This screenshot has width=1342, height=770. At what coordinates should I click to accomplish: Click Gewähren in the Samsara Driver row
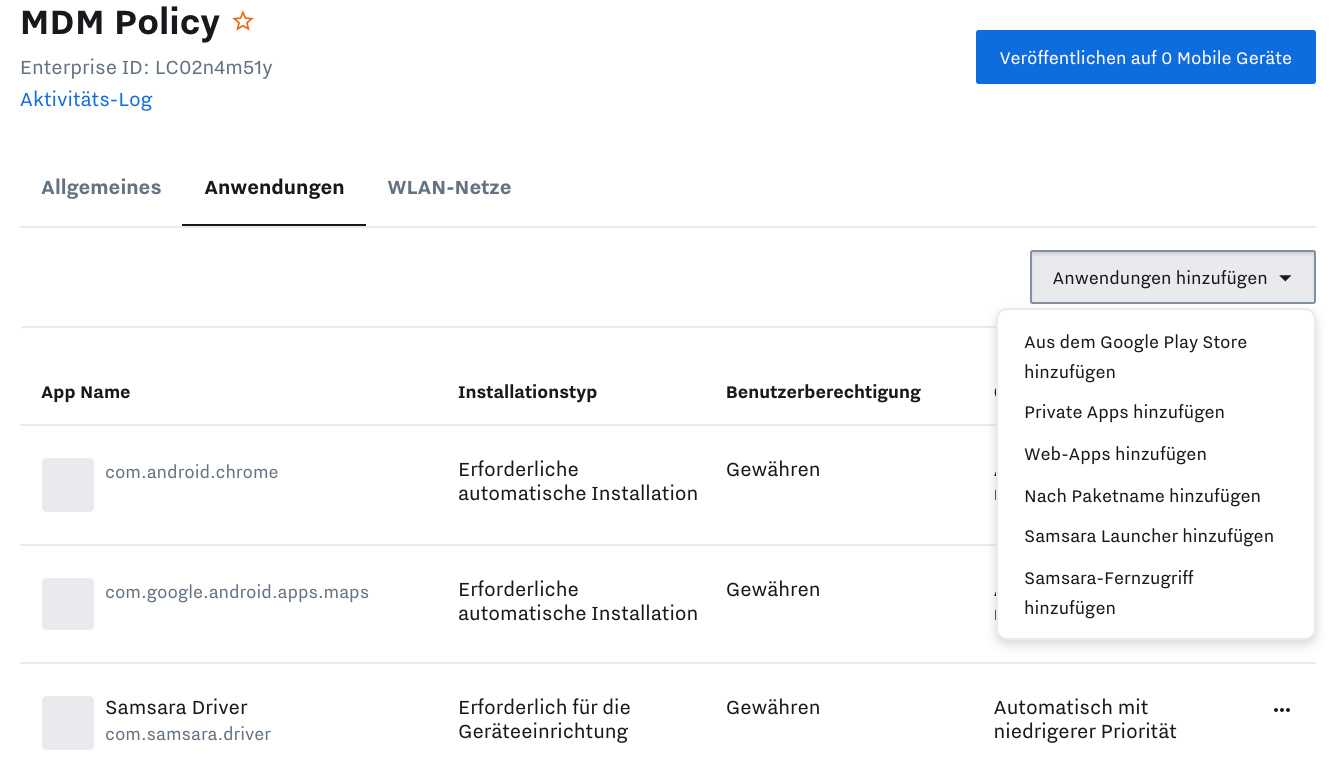point(773,707)
